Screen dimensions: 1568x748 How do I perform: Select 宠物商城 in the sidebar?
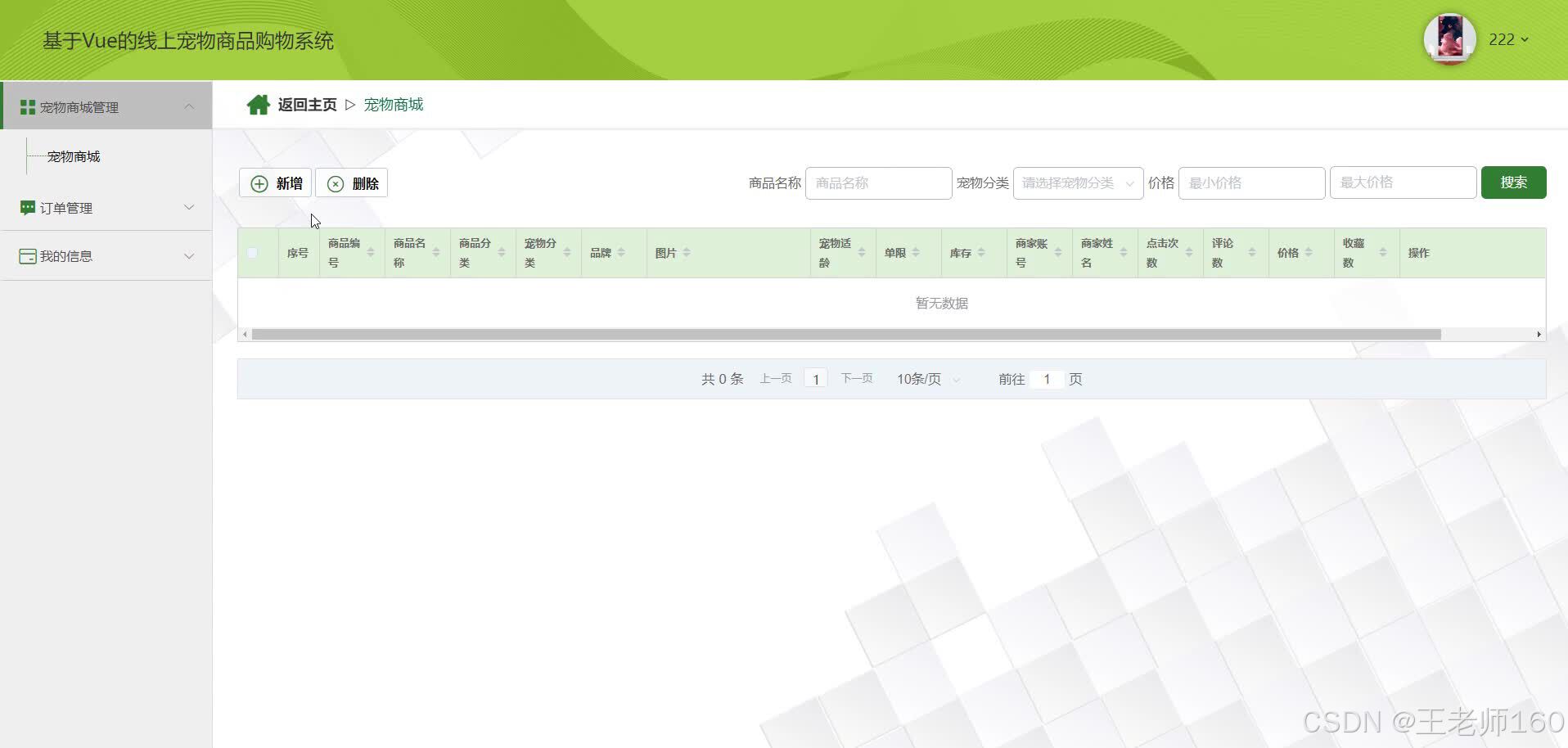pos(74,156)
